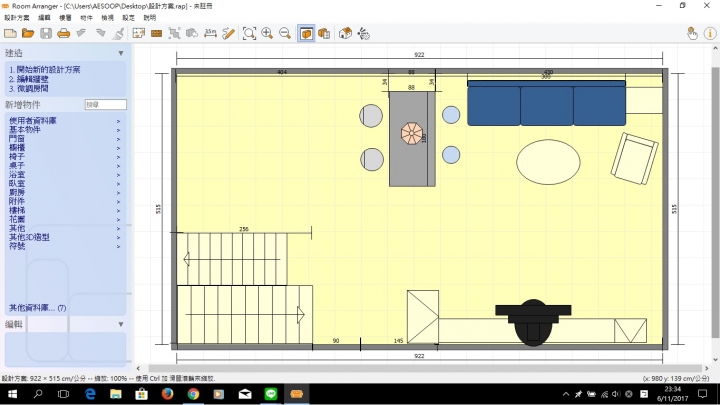Redo the action using toolbar arrow
Image resolution: width=720 pixels, height=405 pixels.
click(101, 34)
